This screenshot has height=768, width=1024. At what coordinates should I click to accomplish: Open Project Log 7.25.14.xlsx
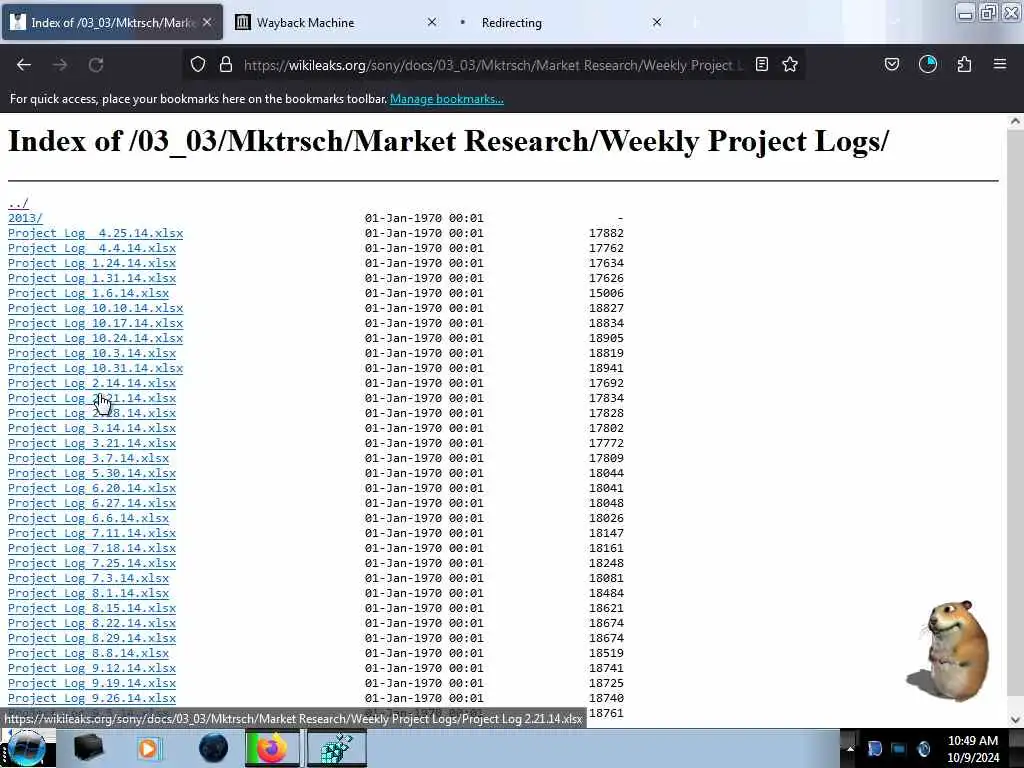[92, 564]
